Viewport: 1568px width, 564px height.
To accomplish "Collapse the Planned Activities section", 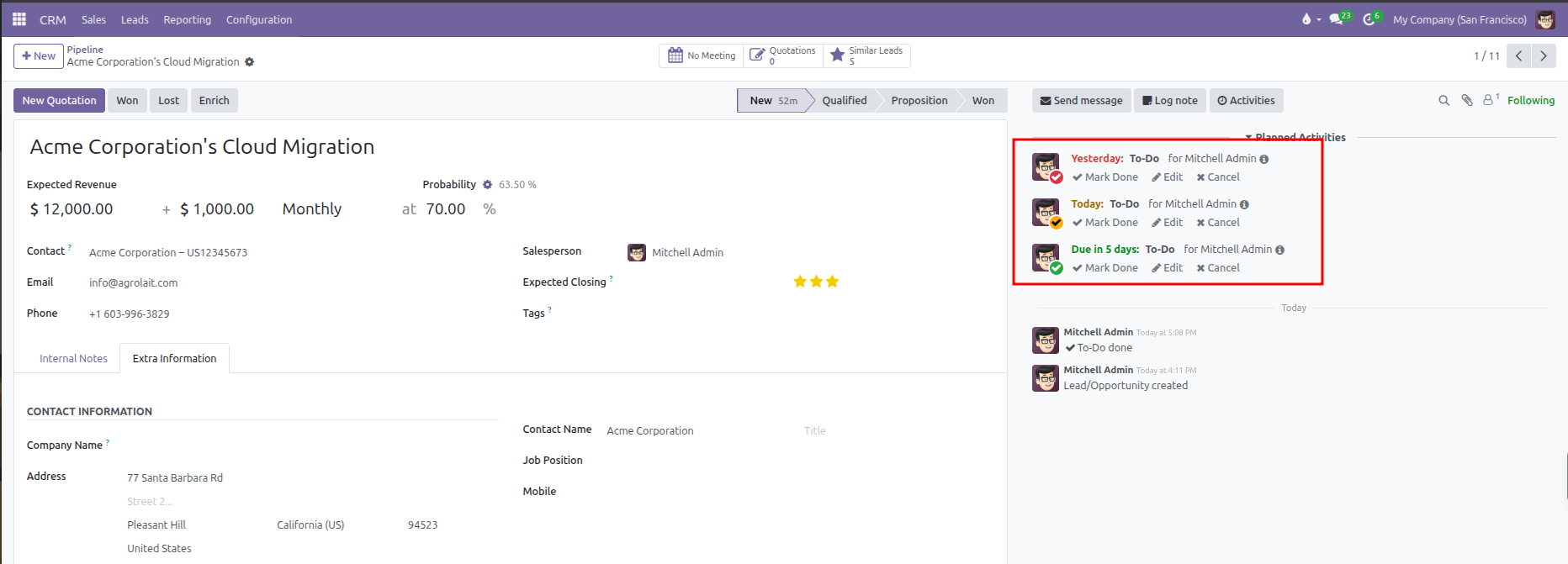I will [1295, 137].
